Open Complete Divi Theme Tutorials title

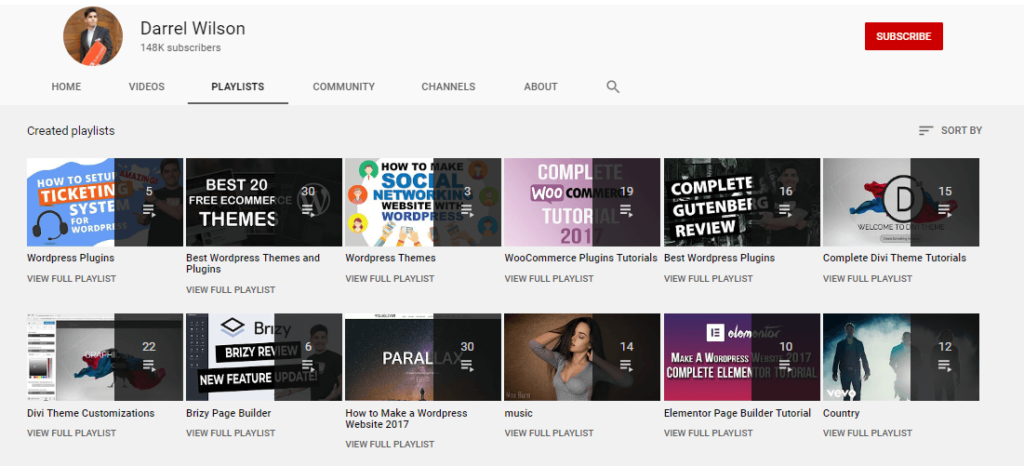[895, 258]
